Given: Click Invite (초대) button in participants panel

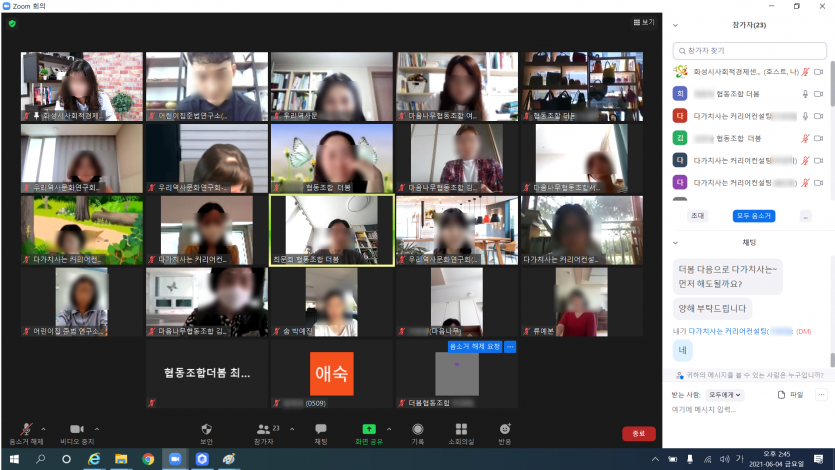Looking at the screenshot, I should pos(698,216).
